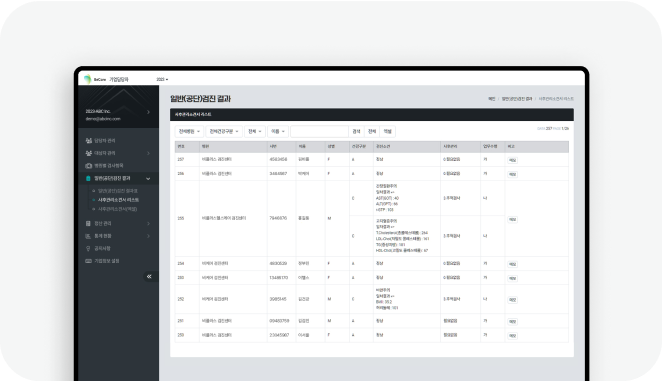Viewport: 662px width, 381px height.
Task: Focus the search text input field
Action: tap(320, 131)
